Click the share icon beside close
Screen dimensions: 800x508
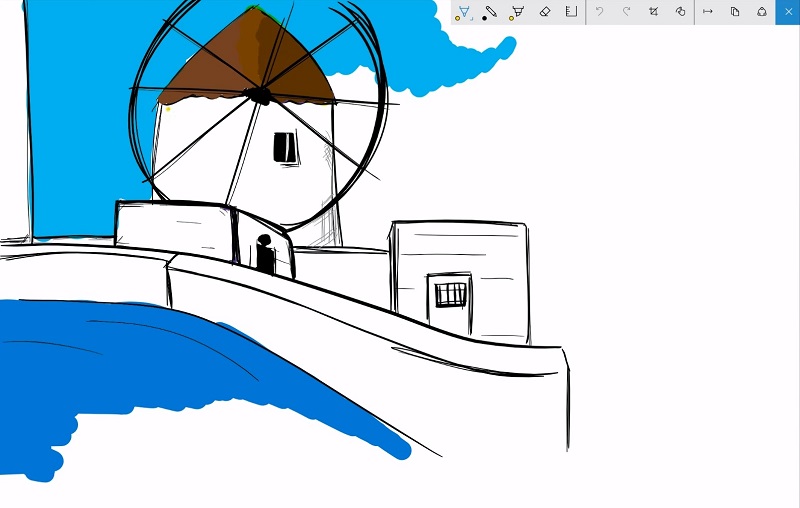[x=762, y=11]
